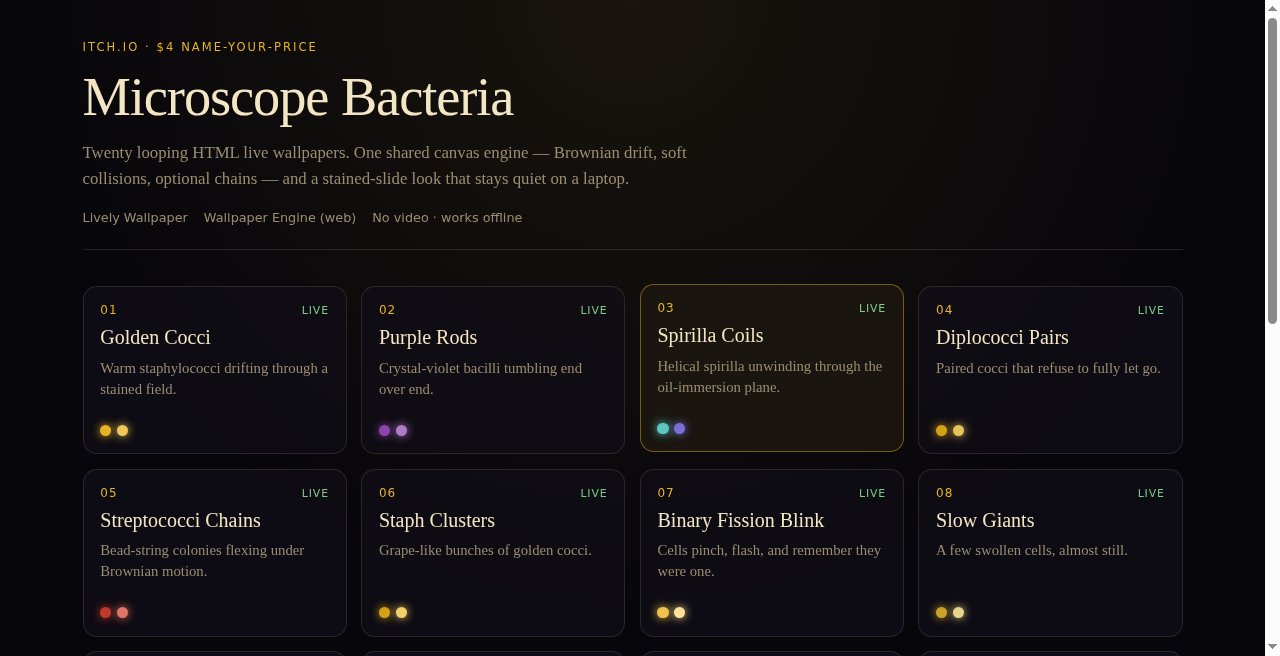Open Diplococci Pairs wallpaper title

[x=1002, y=337]
